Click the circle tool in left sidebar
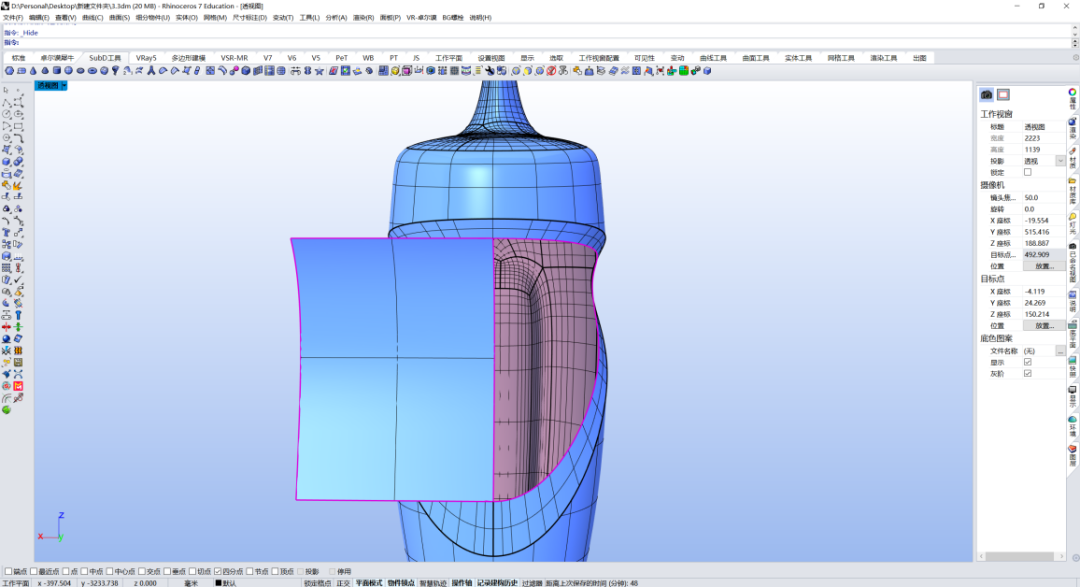 [6, 114]
